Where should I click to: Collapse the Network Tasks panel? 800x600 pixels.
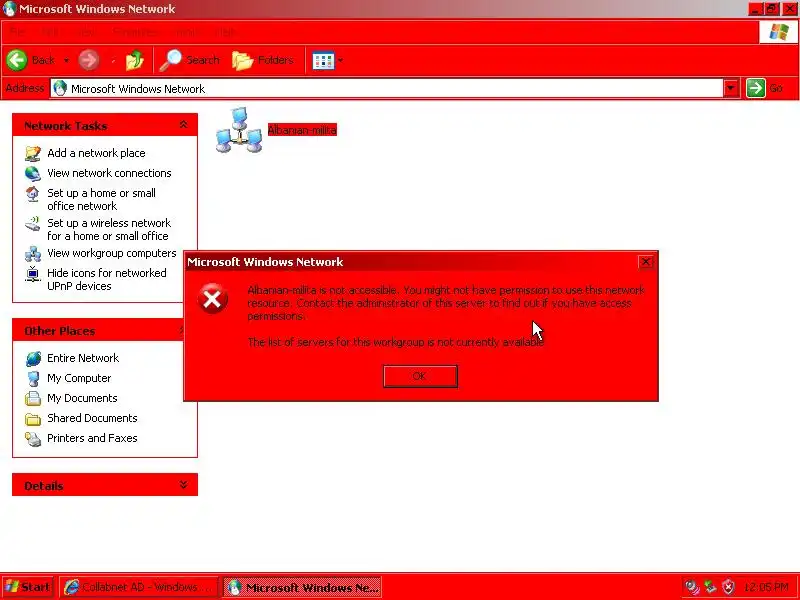coord(183,124)
